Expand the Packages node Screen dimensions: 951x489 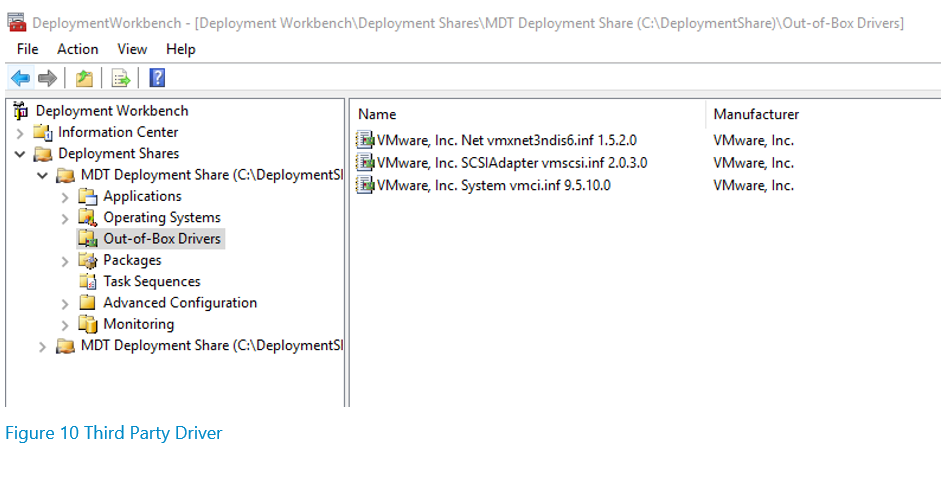tap(65, 261)
